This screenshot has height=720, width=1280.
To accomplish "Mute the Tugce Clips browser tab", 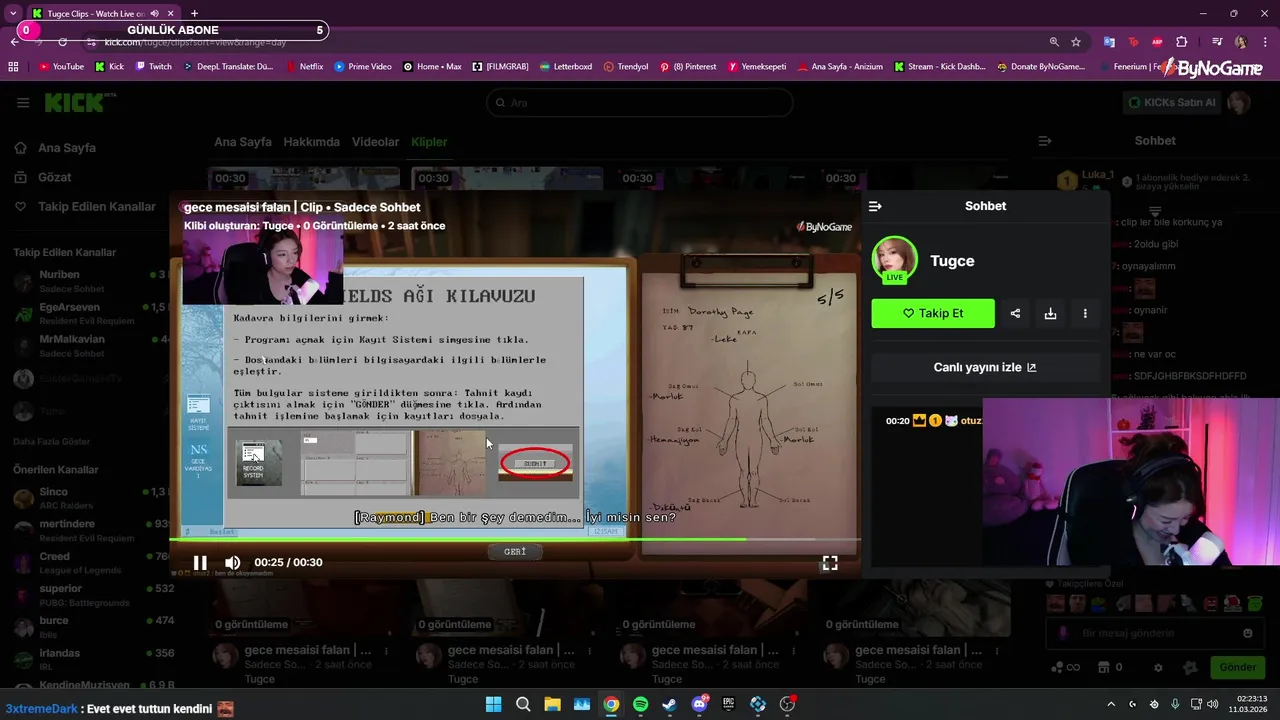I will click(x=154, y=13).
